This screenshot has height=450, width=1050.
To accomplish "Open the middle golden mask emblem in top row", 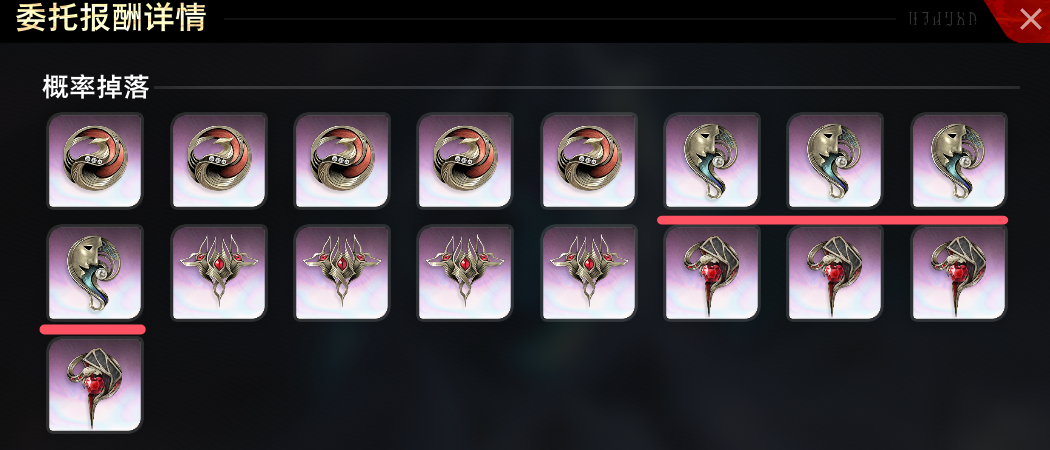I will tap(835, 161).
